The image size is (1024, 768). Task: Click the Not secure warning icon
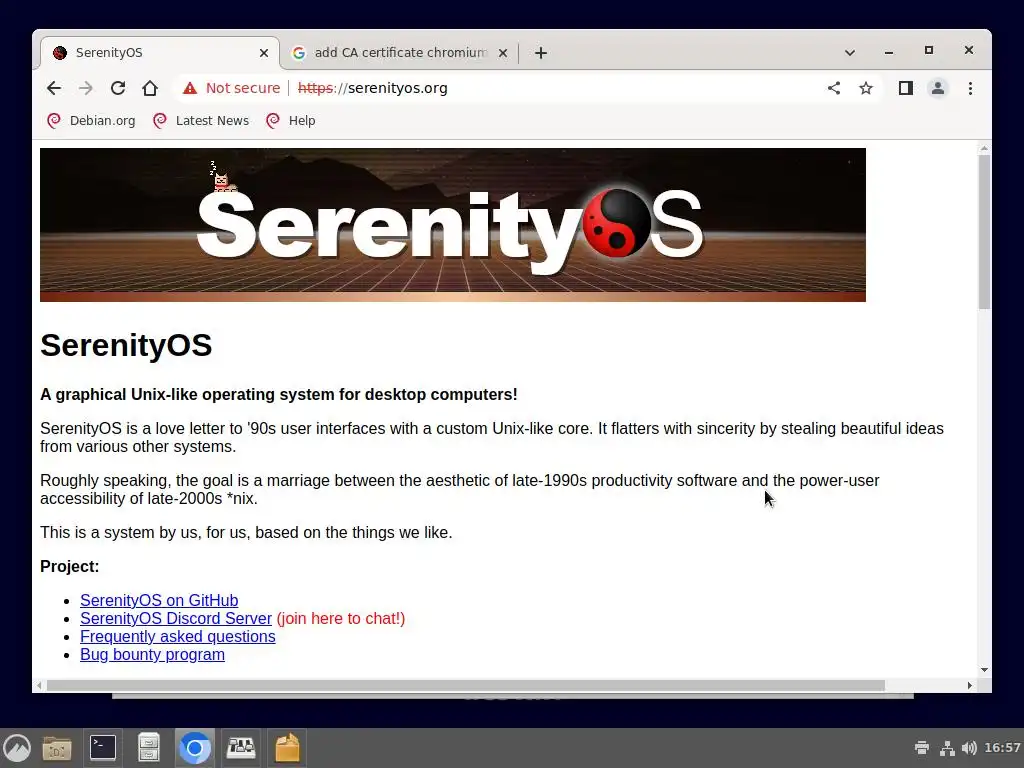(x=189, y=88)
